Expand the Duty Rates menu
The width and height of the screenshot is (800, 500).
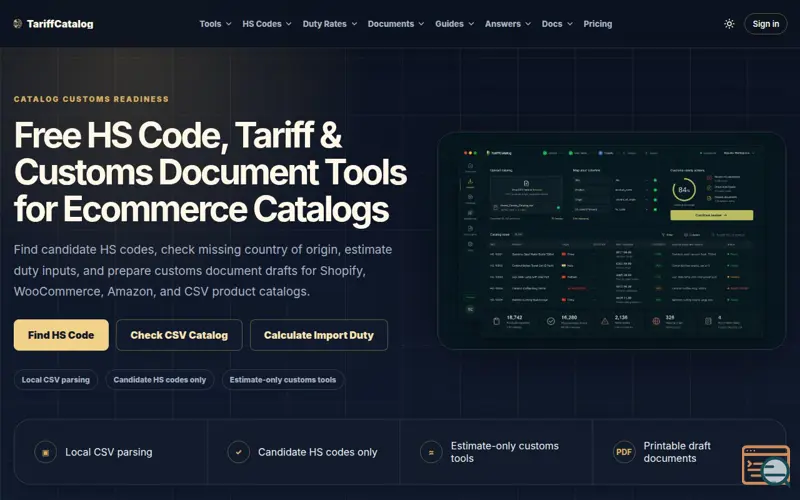330,24
